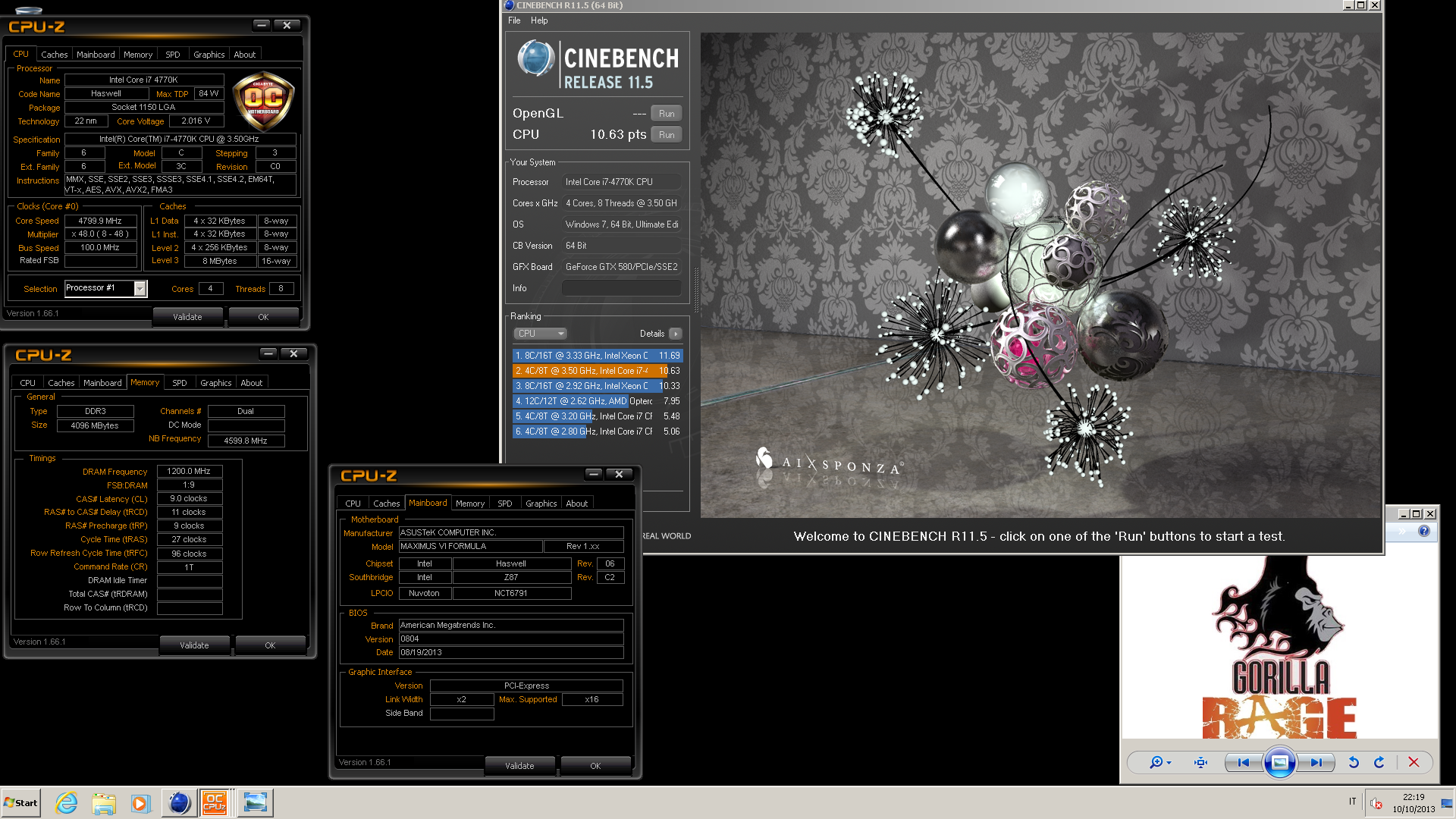This screenshot has height=819, width=1456.
Task: Select CPU tab in memory CPU-Z window
Action: coord(27,383)
